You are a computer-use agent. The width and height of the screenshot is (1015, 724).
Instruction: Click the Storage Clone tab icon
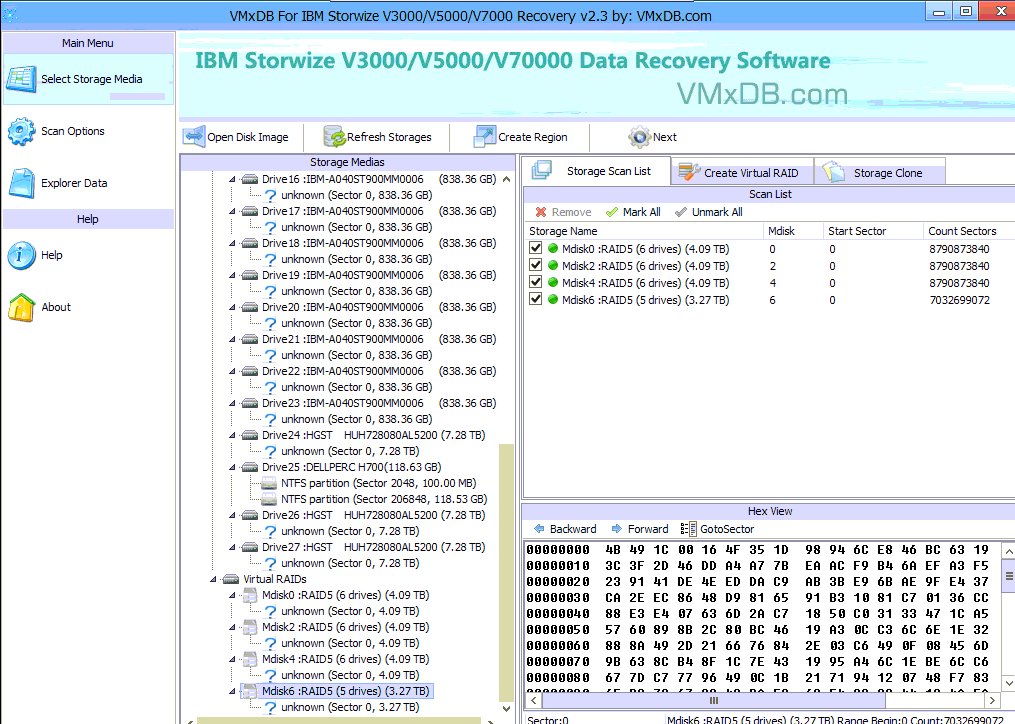pos(834,172)
